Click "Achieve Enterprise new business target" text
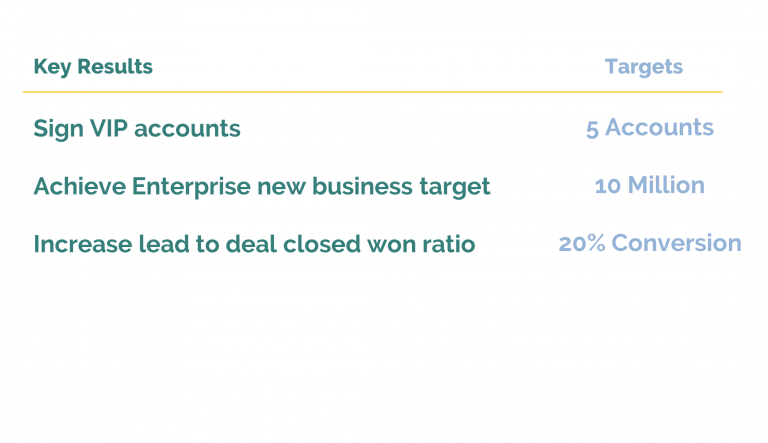The width and height of the screenshot is (768, 443). click(262, 186)
